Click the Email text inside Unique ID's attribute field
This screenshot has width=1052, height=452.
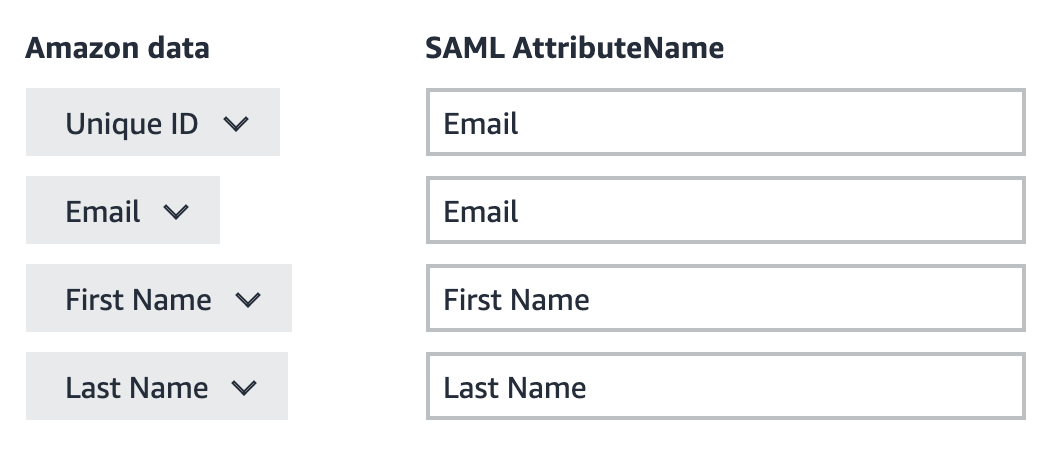pos(481,124)
